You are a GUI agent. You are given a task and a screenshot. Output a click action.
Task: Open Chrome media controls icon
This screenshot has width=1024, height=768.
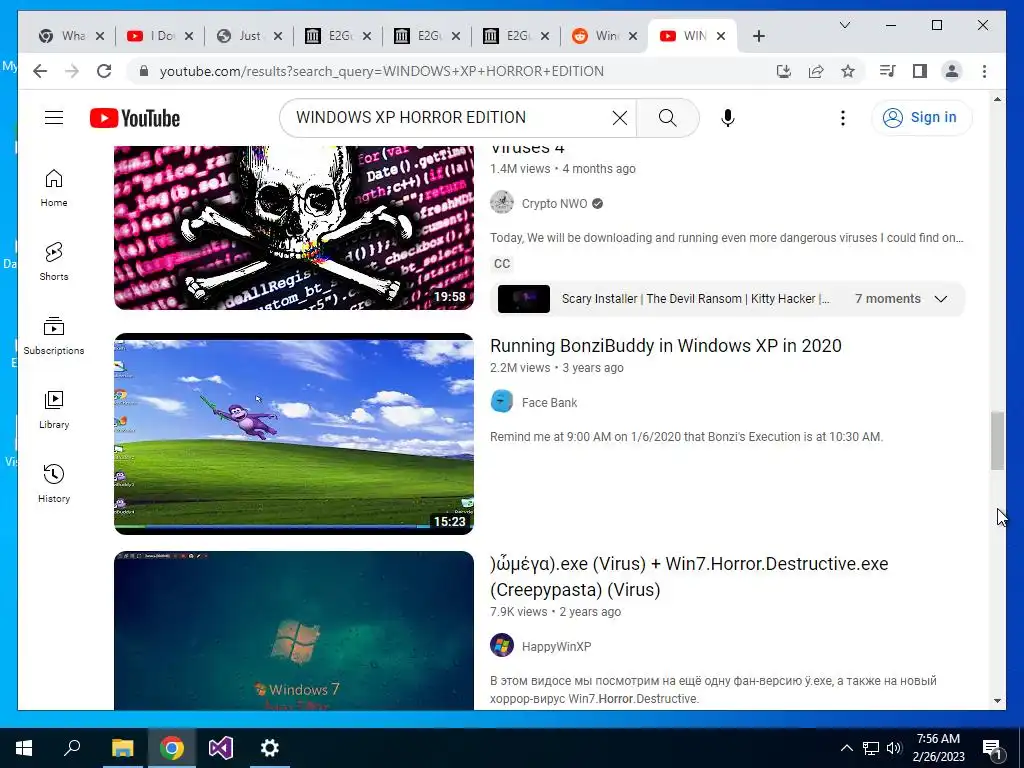pyautogui.click(x=888, y=71)
